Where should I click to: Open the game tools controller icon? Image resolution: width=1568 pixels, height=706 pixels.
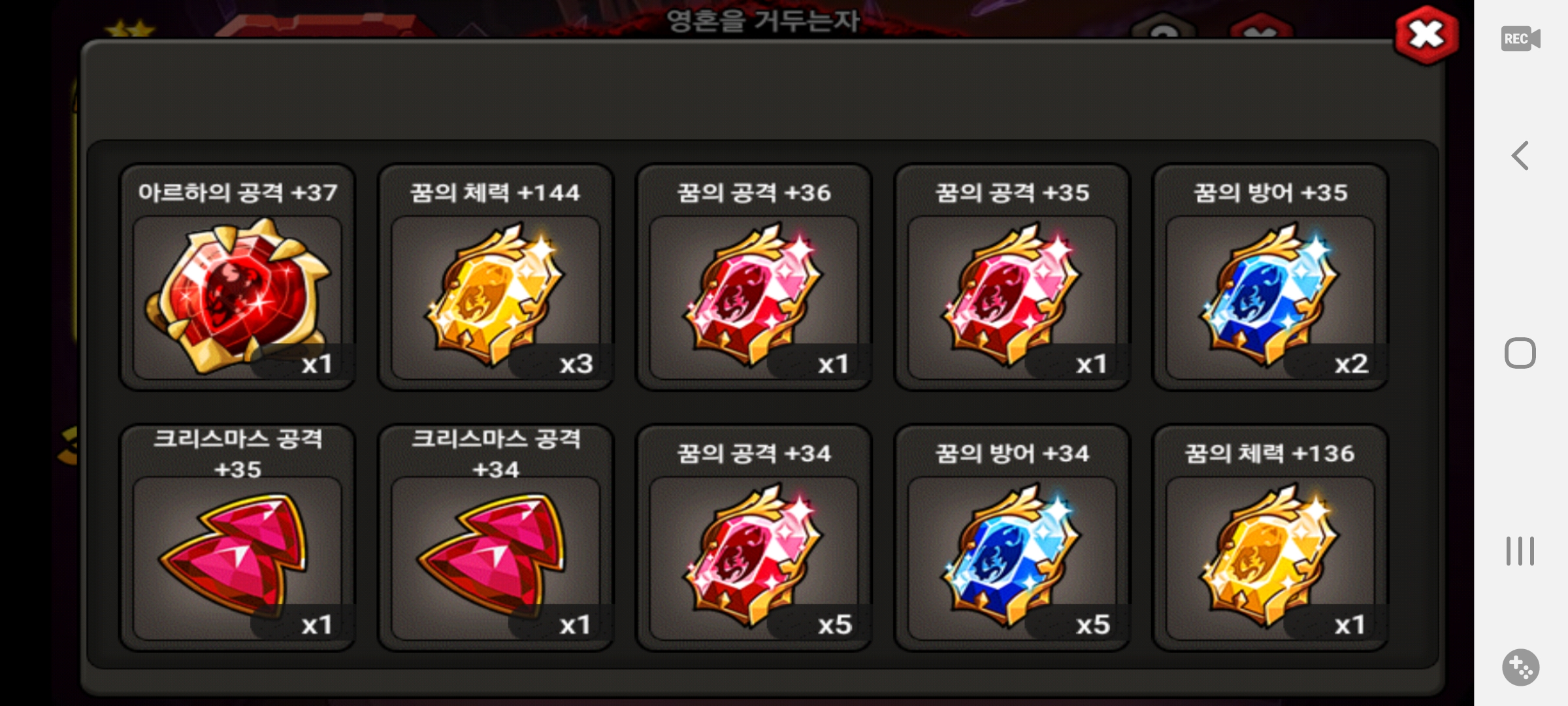(x=1520, y=667)
